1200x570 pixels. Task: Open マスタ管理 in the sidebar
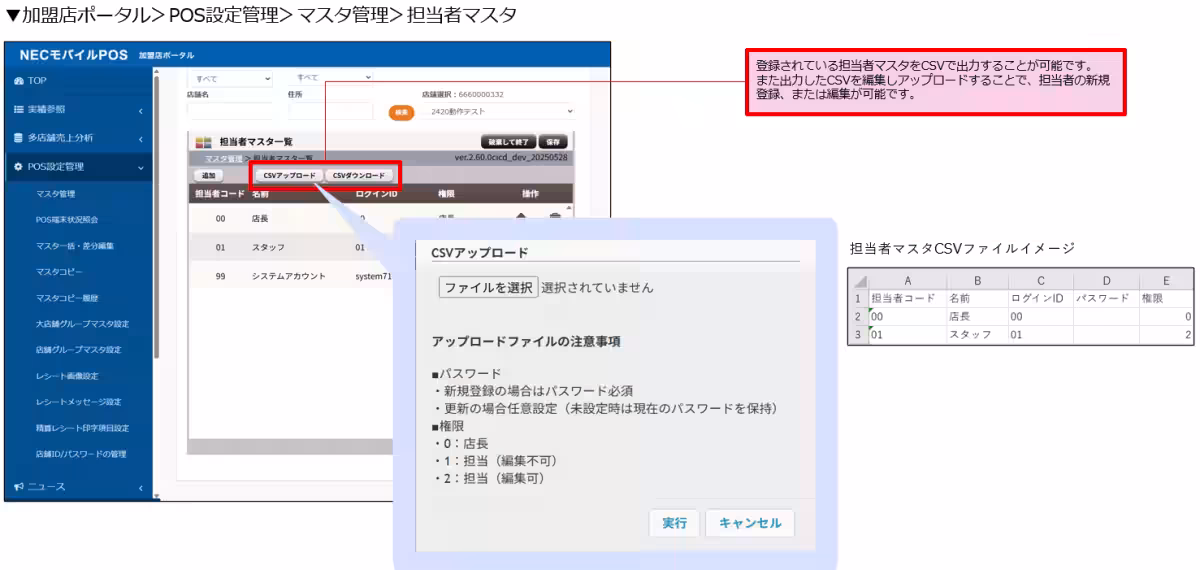tap(56, 193)
